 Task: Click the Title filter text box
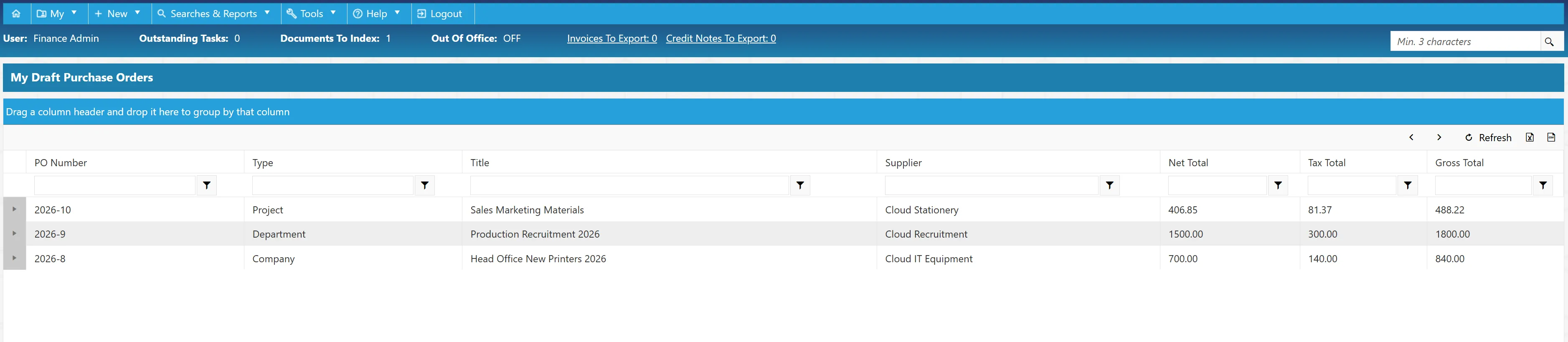[629, 185]
